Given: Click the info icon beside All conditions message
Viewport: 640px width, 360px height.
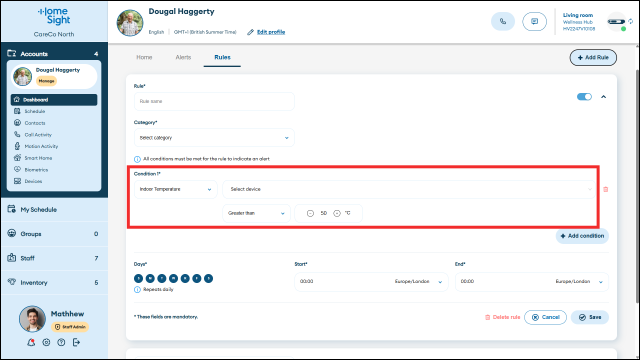Looking at the screenshot, I should click(137, 159).
